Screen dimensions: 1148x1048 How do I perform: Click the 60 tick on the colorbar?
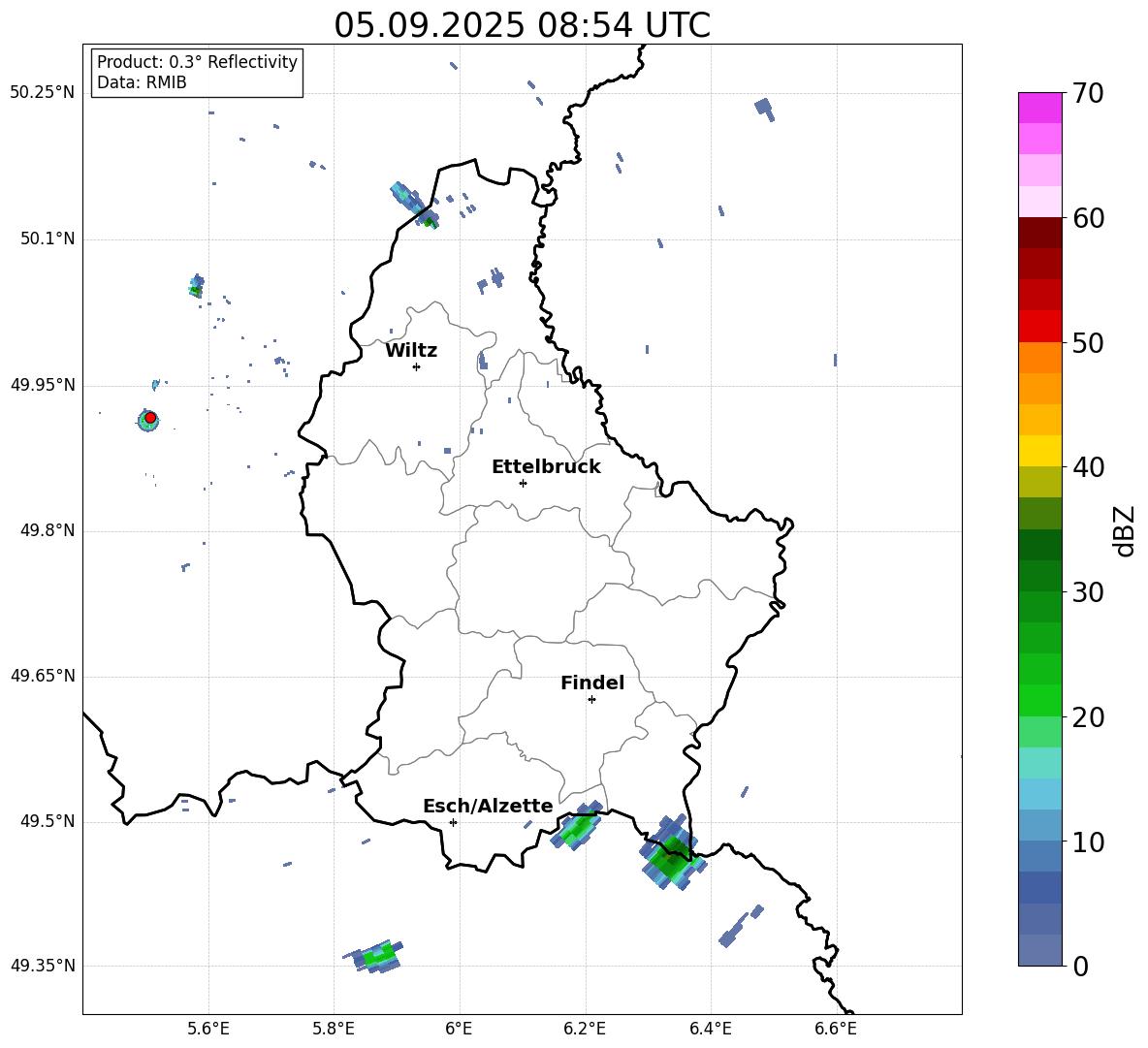pyautogui.click(x=1087, y=218)
